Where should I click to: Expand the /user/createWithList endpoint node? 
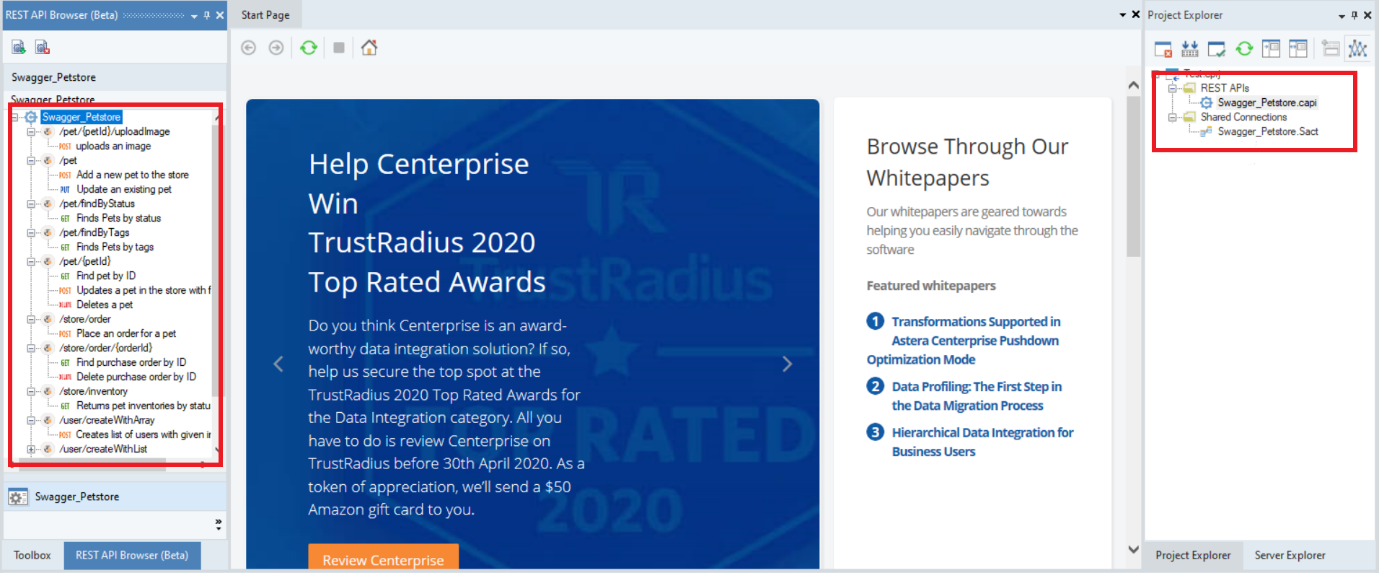pyautogui.click(x=31, y=449)
